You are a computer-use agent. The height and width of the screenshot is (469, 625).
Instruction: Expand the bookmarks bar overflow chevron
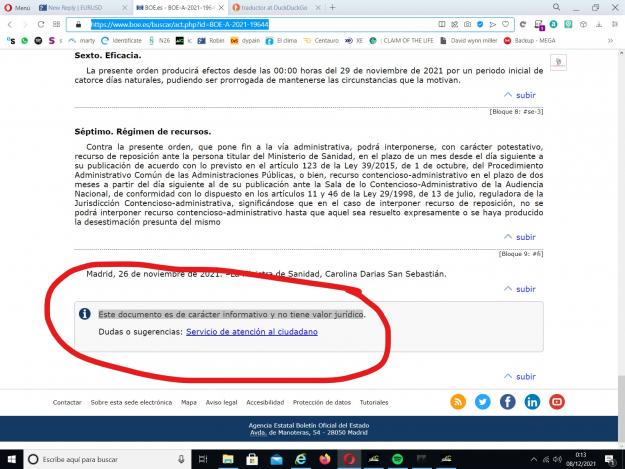pos(610,41)
